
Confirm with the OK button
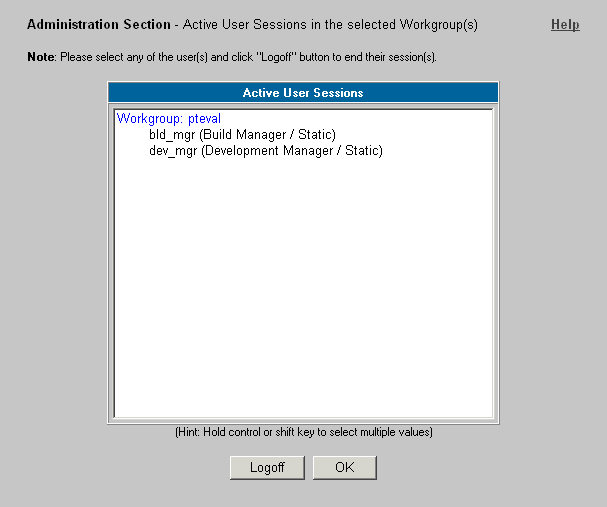point(345,468)
